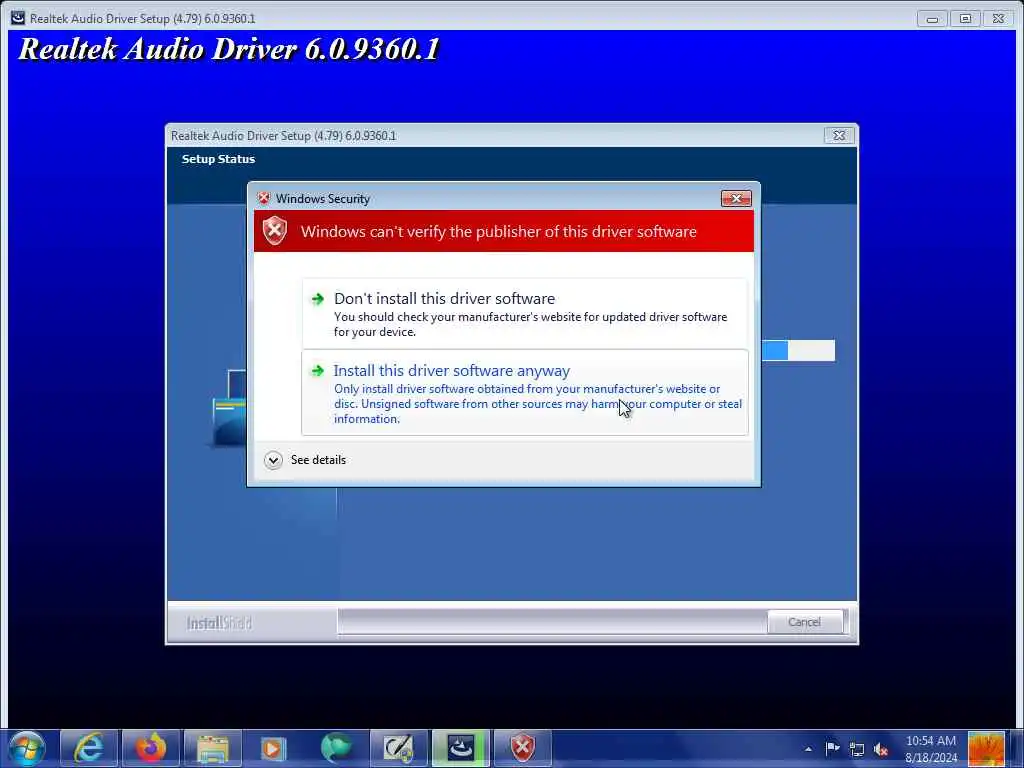Close the outer Realtek setup window

(x=999, y=18)
